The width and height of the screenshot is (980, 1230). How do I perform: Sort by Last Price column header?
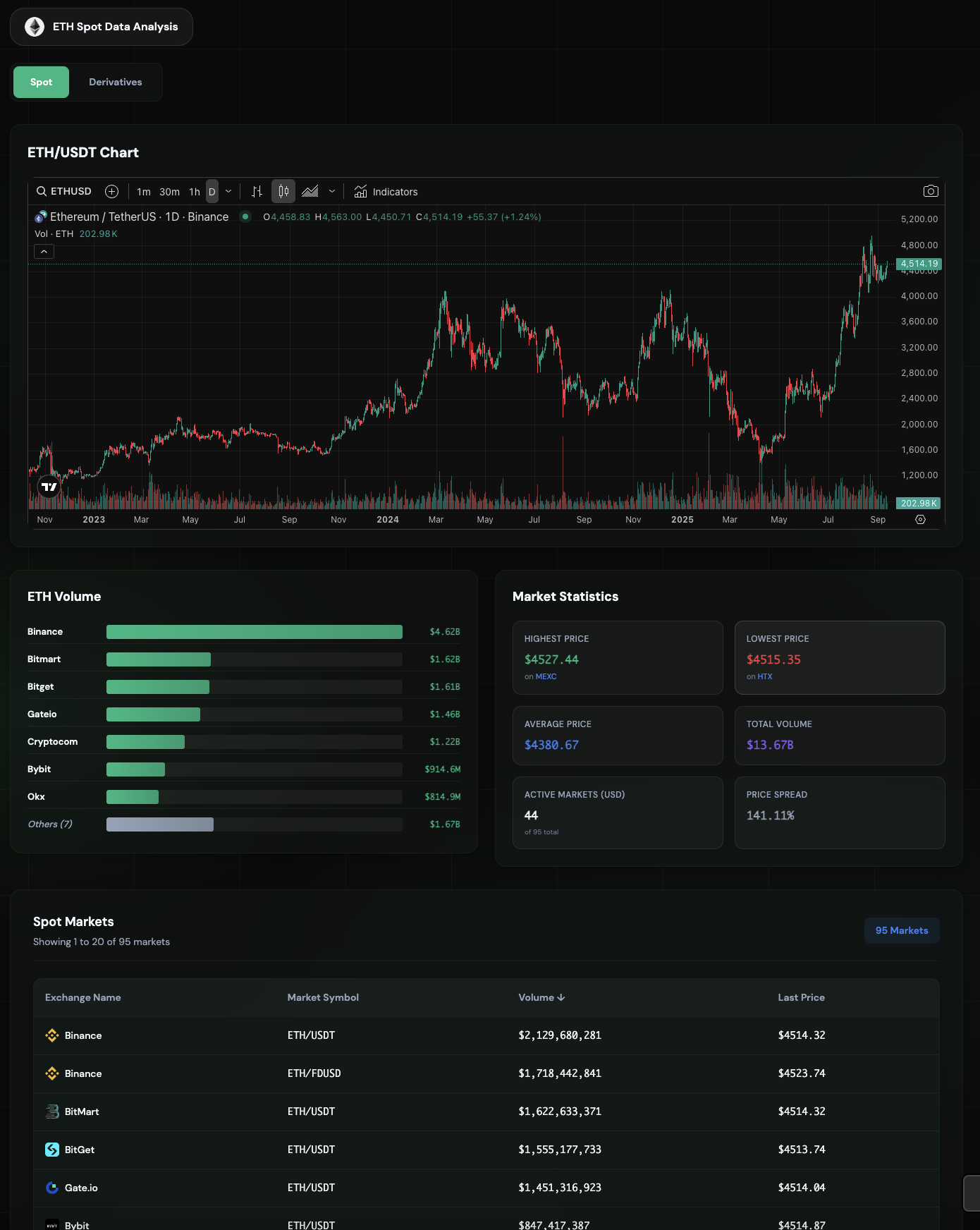801,997
